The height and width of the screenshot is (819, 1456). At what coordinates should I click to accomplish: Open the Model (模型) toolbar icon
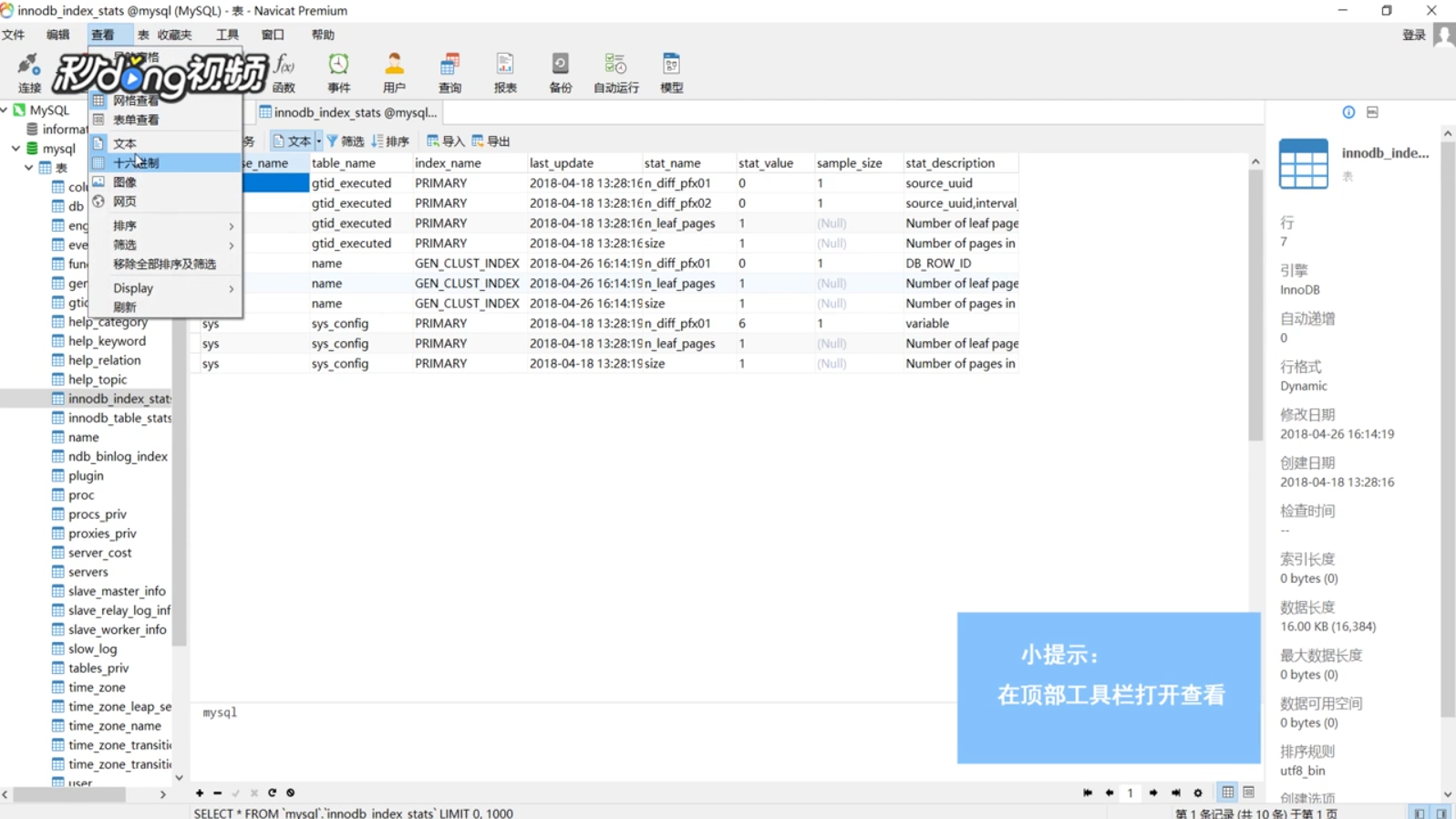pyautogui.click(x=672, y=73)
